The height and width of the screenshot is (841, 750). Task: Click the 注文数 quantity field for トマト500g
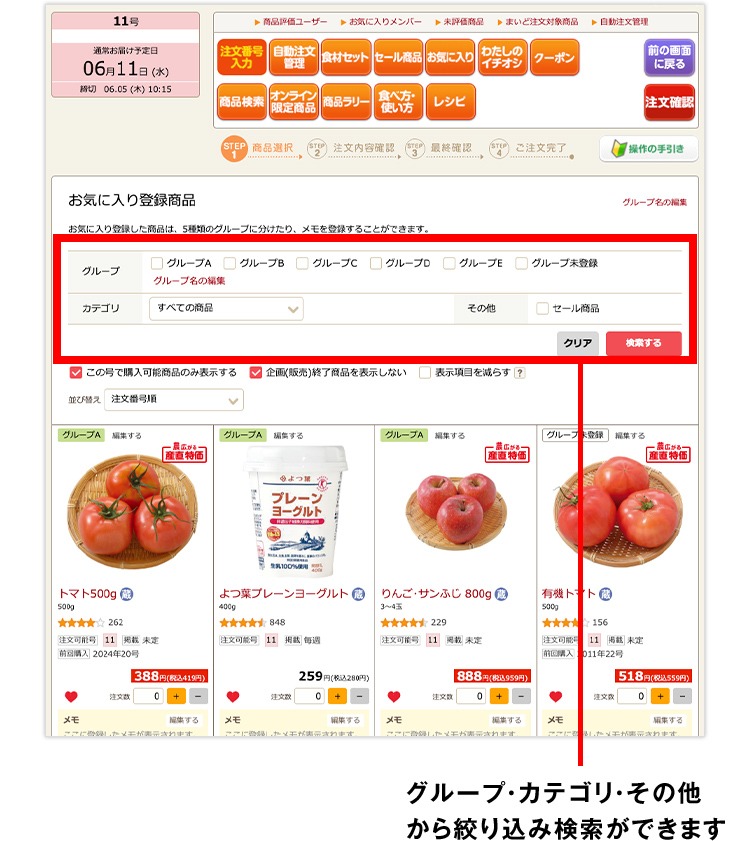(x=148, y=696)
